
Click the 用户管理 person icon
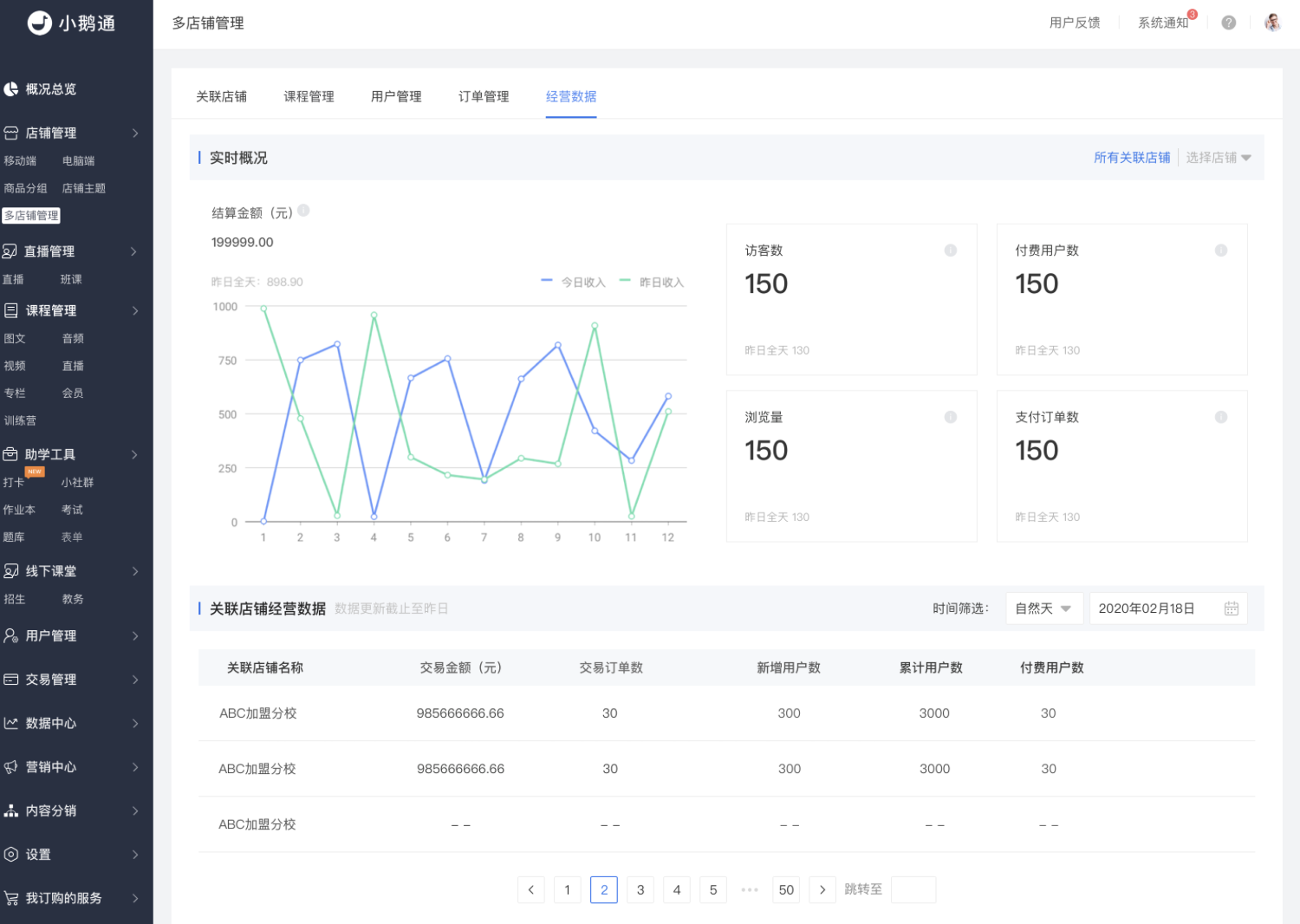pyautogui.click(x=11, y=635)
